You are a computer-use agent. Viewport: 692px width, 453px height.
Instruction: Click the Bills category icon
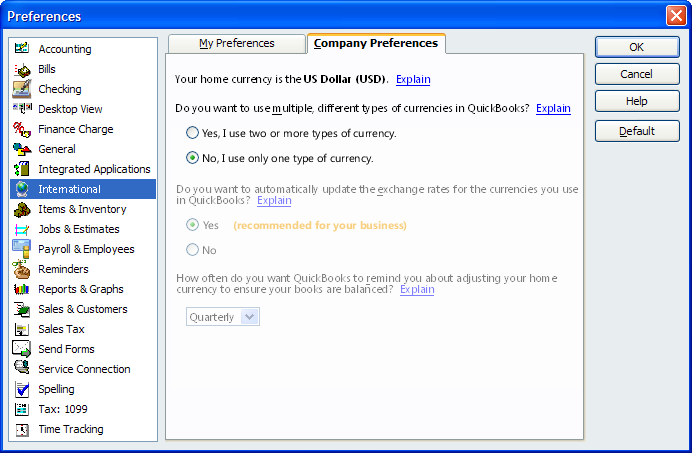tap(22, 69)
